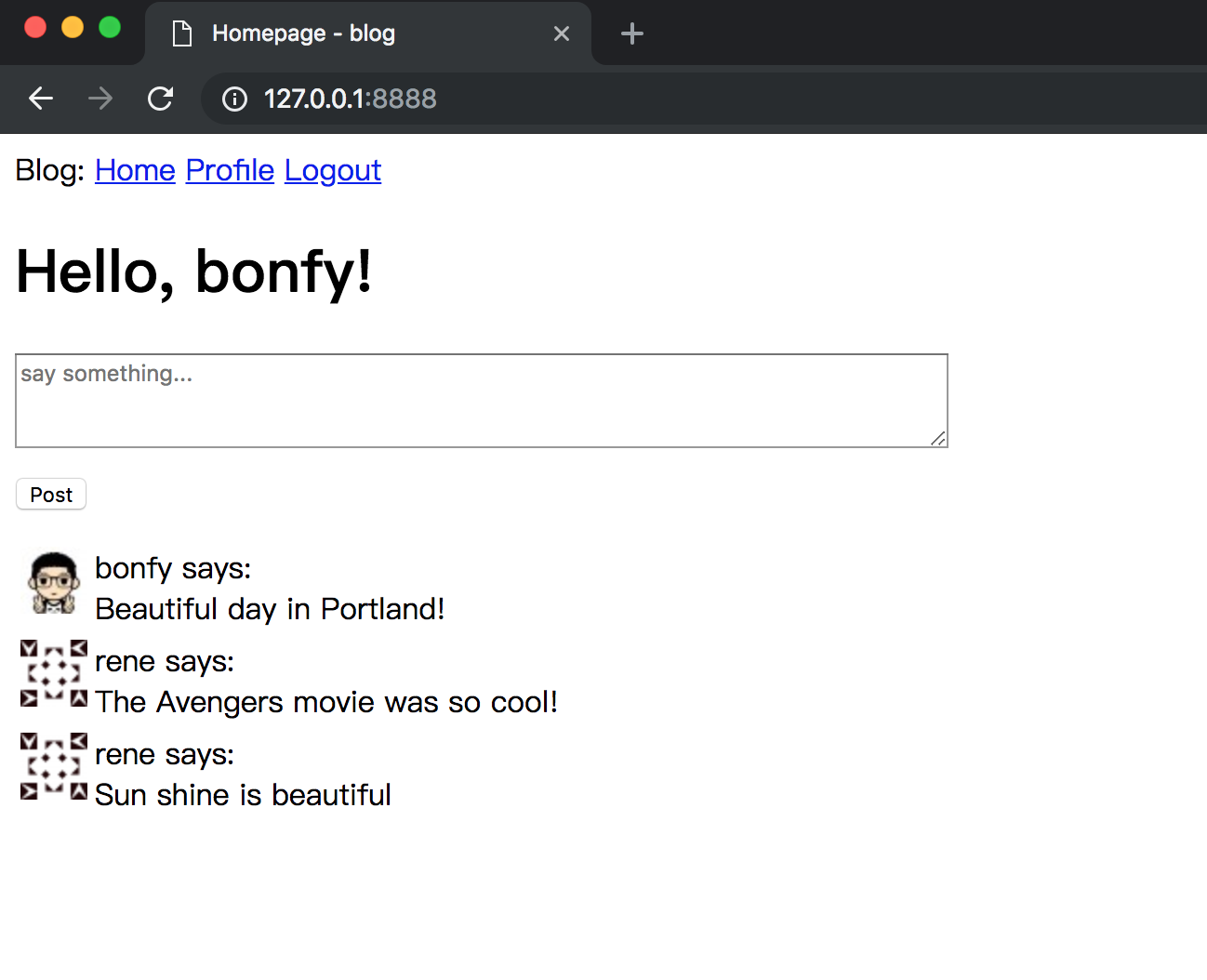Screen dimensions: 1207x980
Task: Click bonfy's cartoon avatar image
Action: pos(54,583)
